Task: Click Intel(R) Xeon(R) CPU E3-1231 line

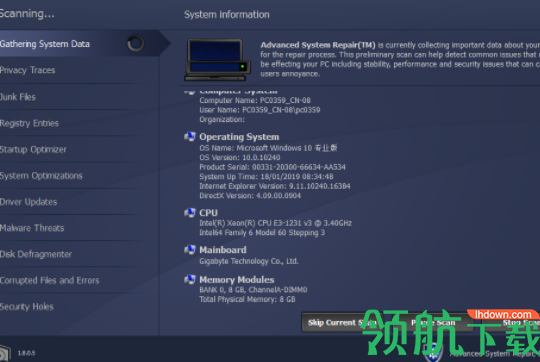Action: point(276,223)
